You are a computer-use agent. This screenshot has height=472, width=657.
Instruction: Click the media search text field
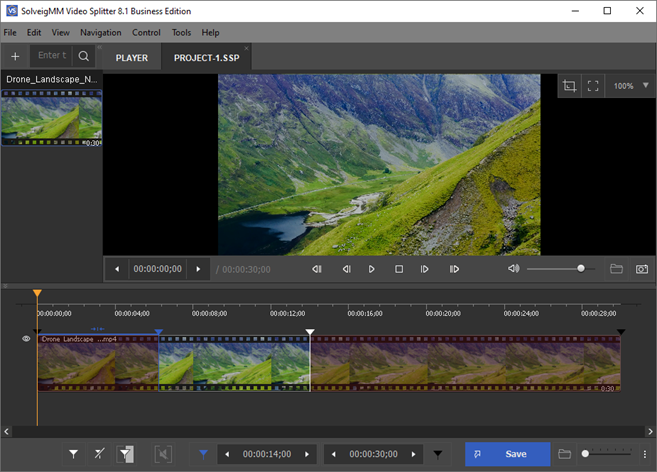(x=52, y=55)
